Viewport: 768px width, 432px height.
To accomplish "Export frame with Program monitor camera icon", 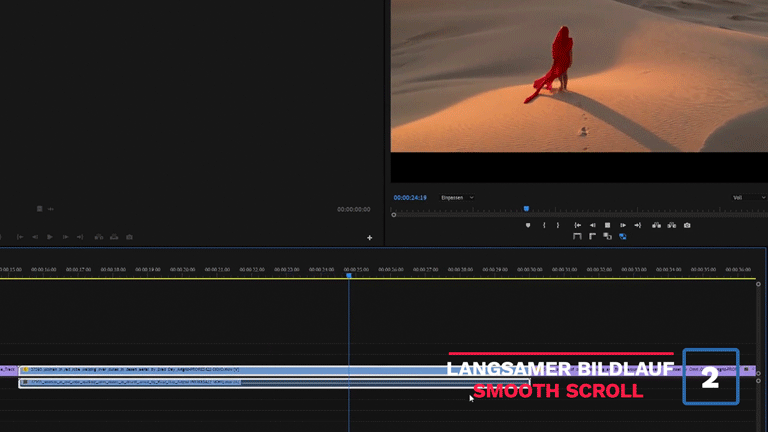I will pos(687,225).
